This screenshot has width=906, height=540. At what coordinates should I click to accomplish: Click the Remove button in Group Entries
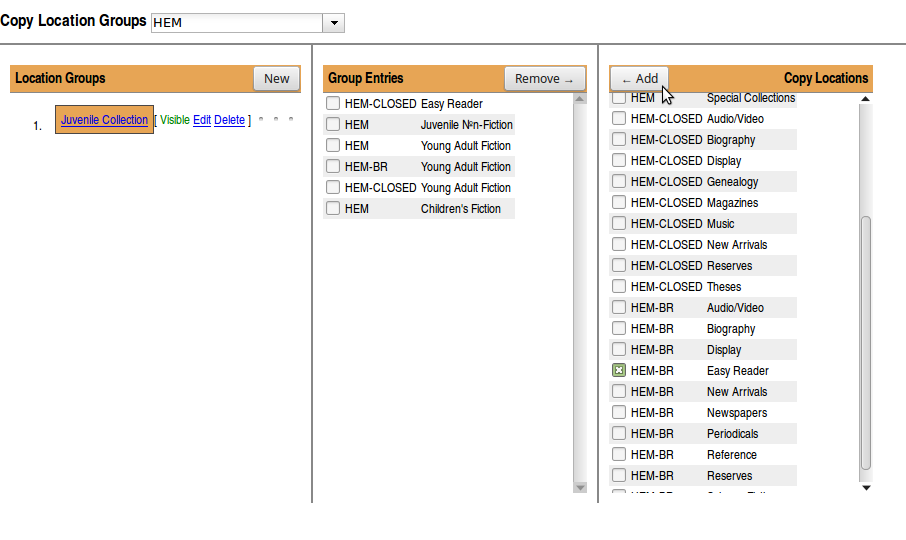pyautogui.click(x=544, y=79)
